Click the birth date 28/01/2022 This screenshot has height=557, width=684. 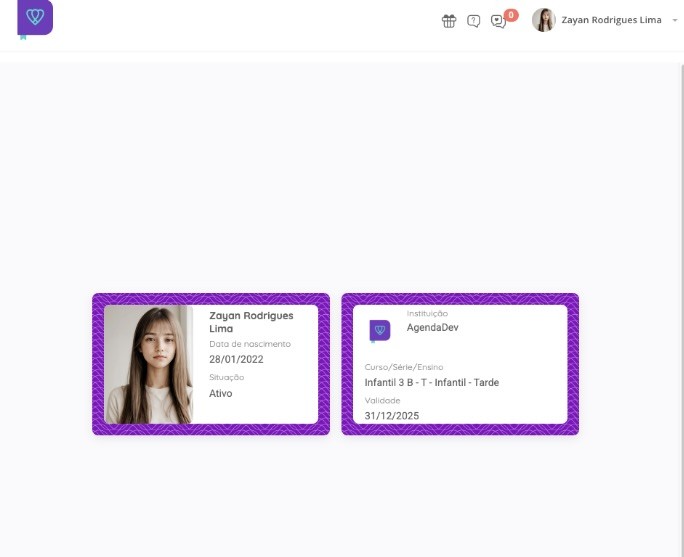coord(236,359)
